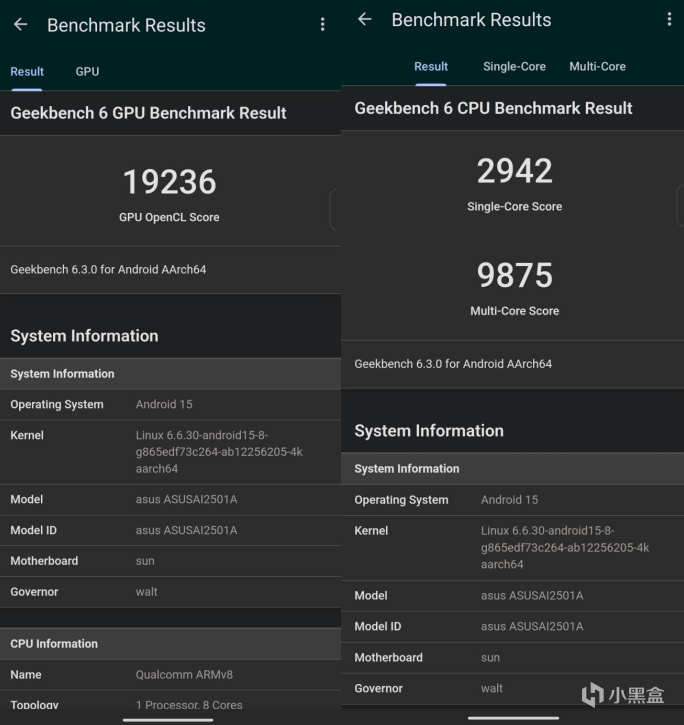Open three-dot overflow menu on CPU results screen
Image resolution: width=684 pixels, height=725 pixels.
[669, 20]
